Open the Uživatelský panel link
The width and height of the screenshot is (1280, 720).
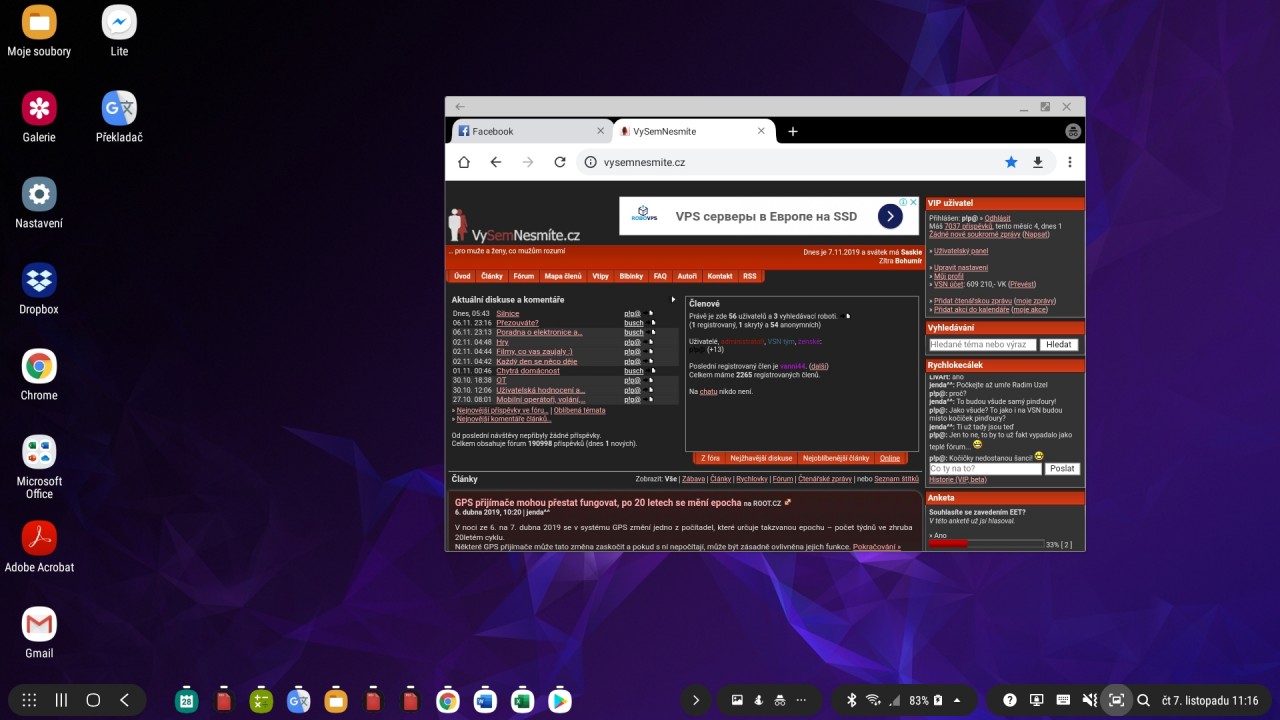click(961, 251)
